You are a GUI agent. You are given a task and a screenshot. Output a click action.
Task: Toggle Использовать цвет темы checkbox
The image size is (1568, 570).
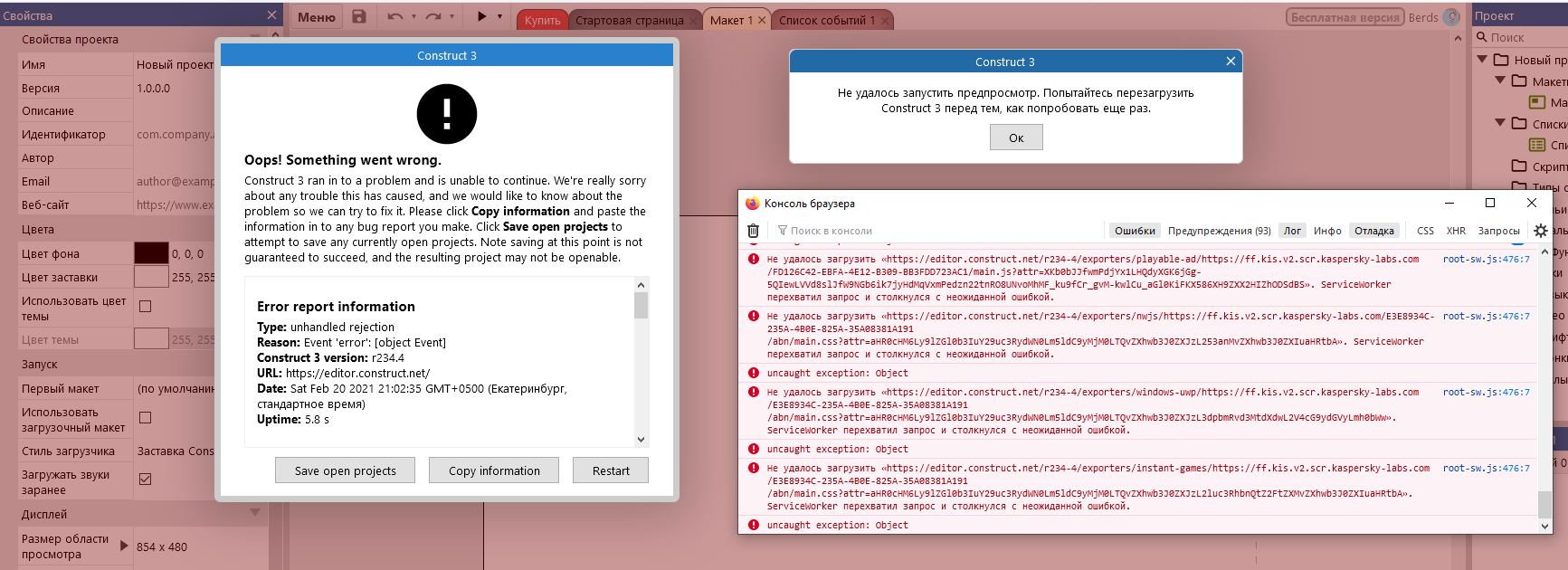[x=145, y=307]
